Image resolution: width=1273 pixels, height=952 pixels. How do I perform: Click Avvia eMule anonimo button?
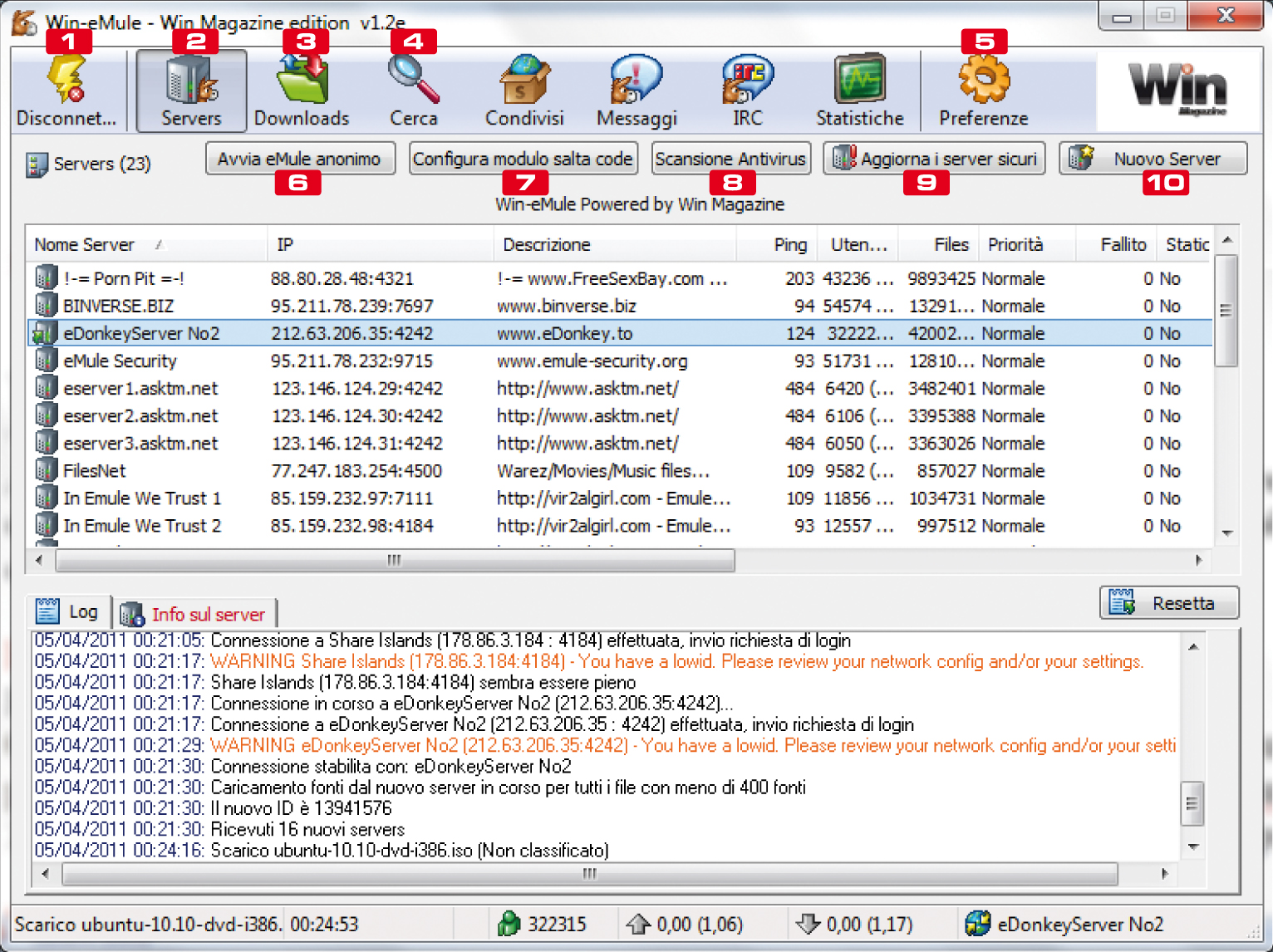tap(299, 159)
